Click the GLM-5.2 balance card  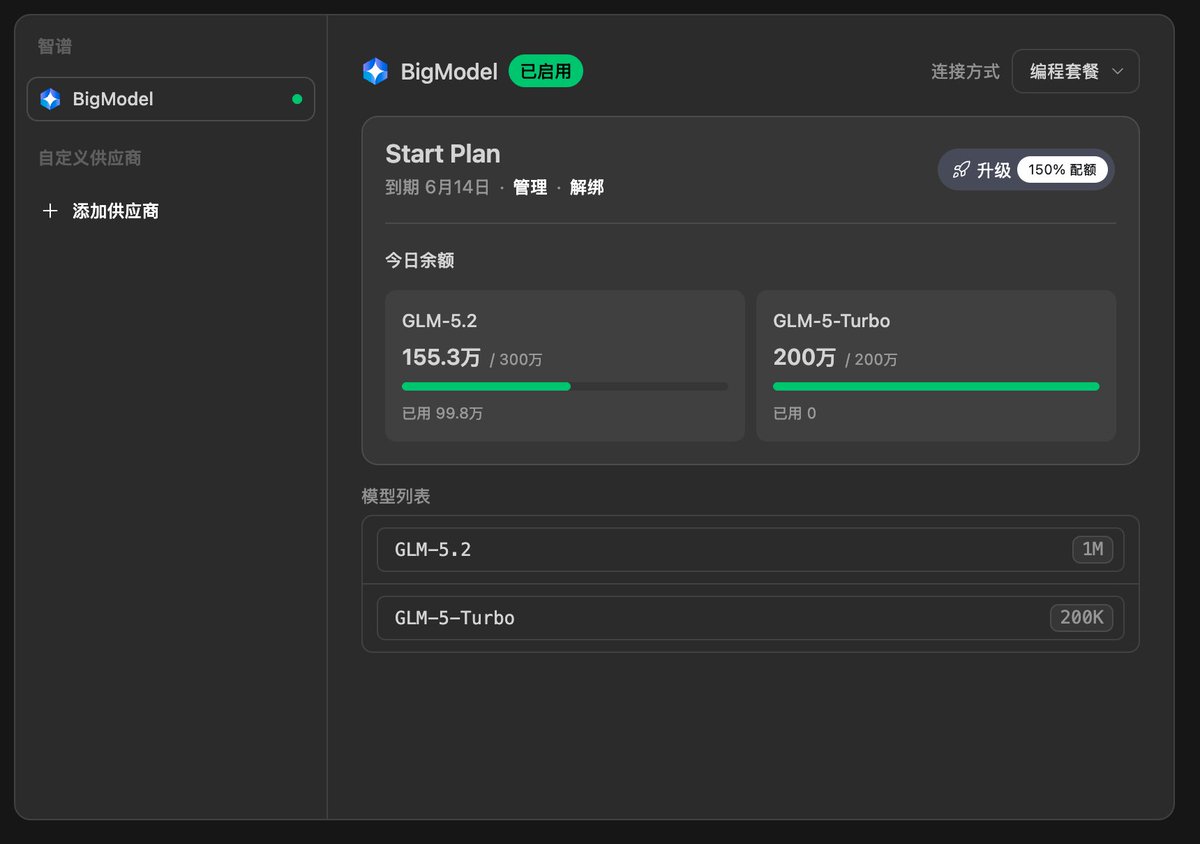pos(565,365)
